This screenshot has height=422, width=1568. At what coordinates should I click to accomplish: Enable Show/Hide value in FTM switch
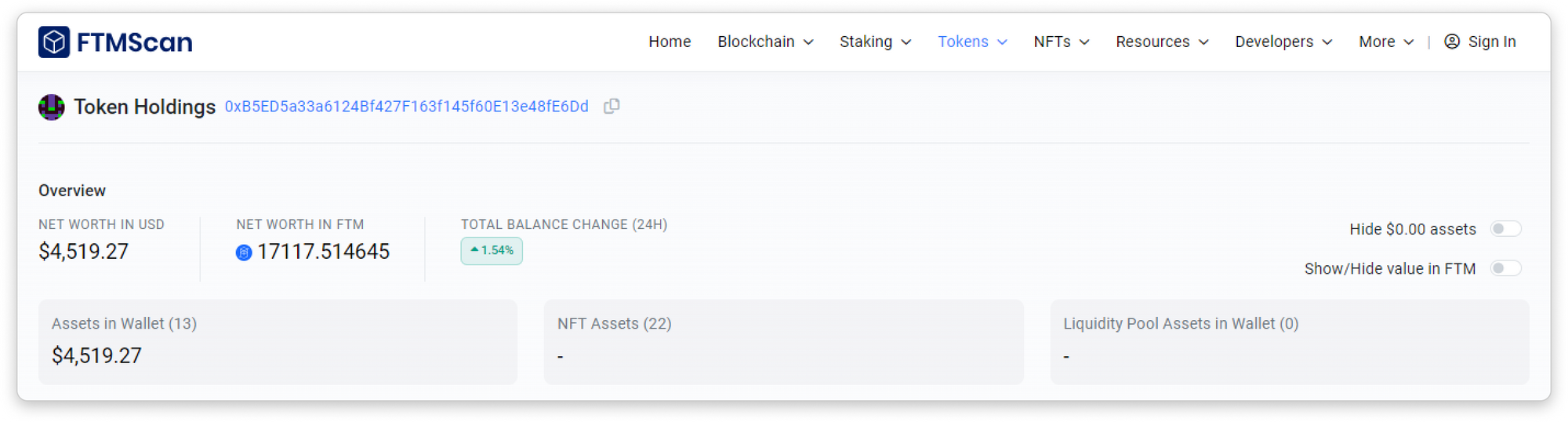(1505, 268)
